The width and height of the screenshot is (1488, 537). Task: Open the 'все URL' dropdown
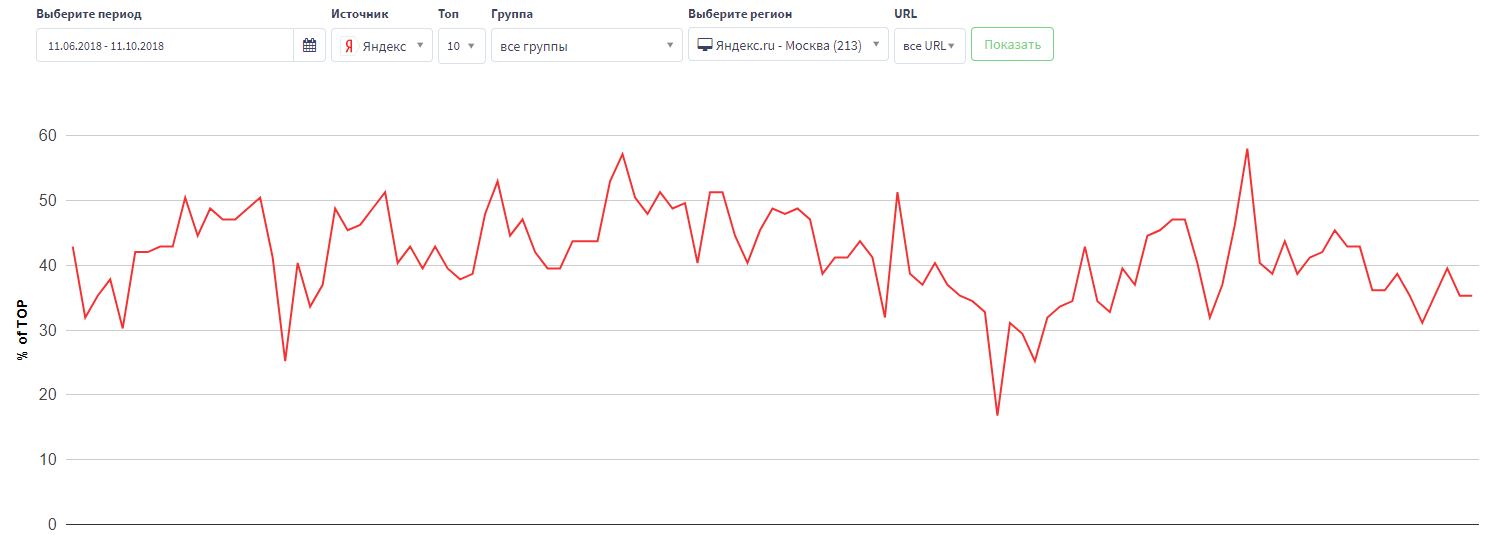(929, 46)
